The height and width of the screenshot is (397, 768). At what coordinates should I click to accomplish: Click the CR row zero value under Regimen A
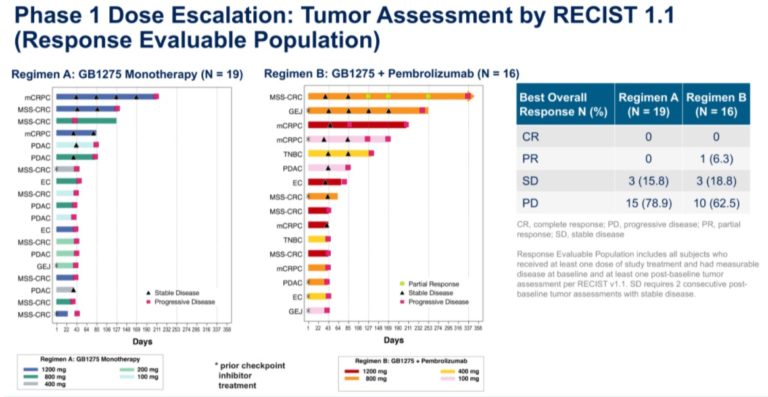pyautogui.click(x=648, y=137)
